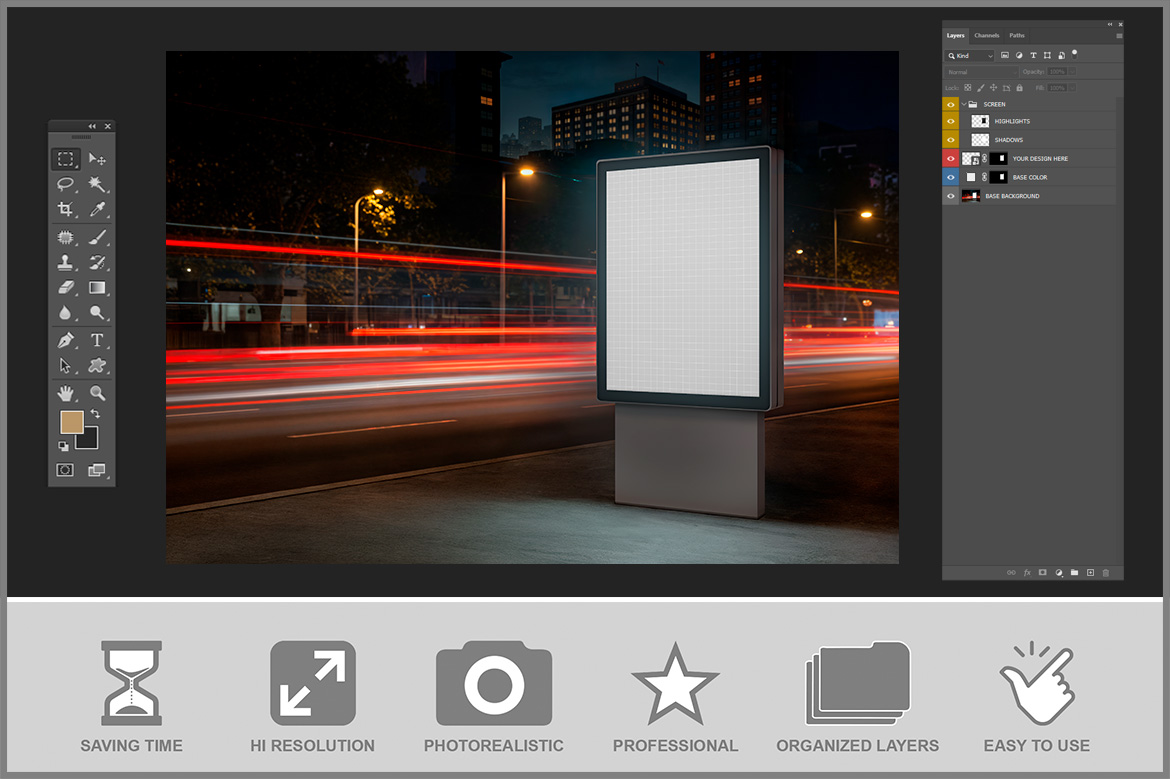Pick the Crop tool

65,210
